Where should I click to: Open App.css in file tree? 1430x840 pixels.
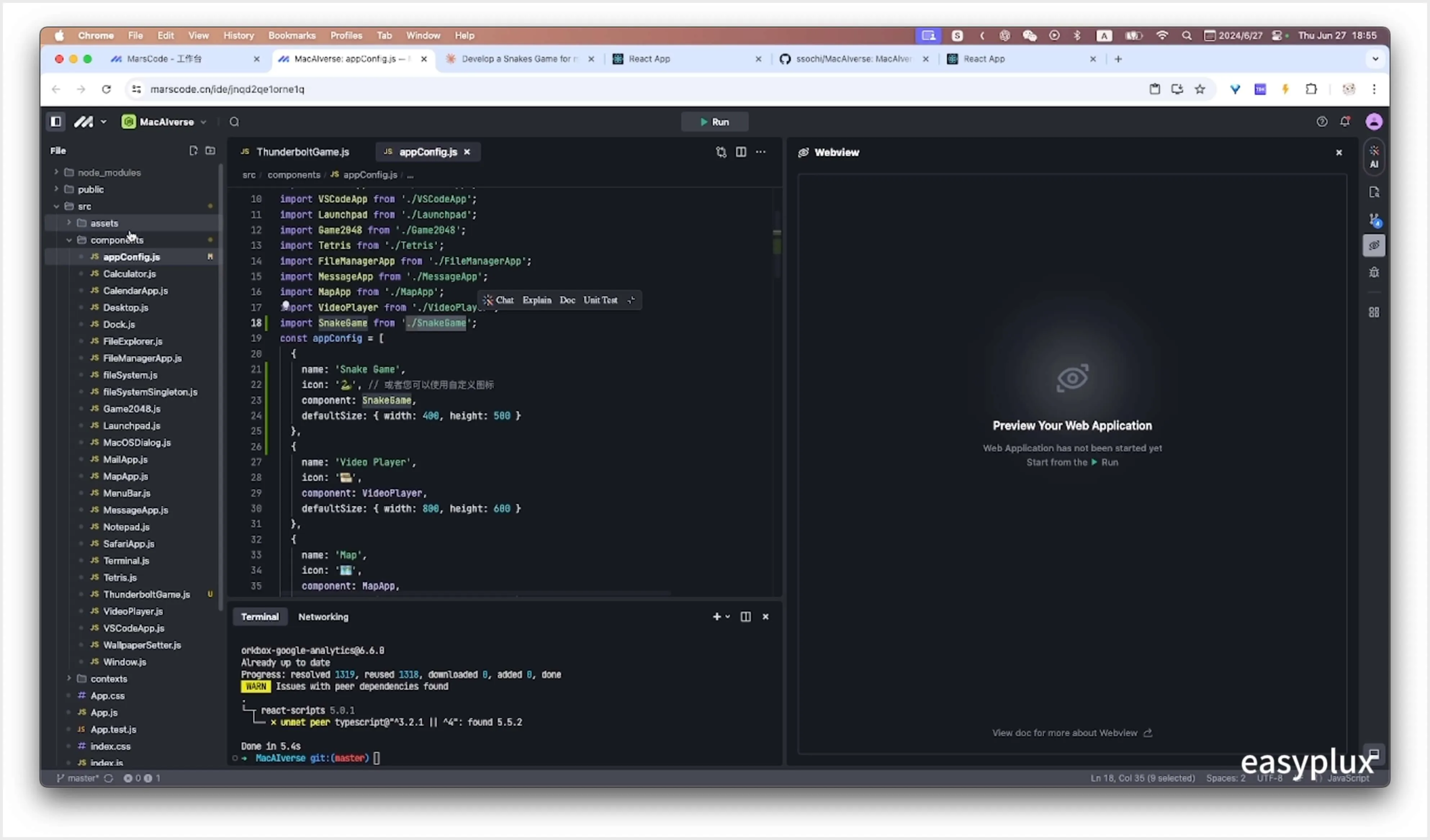click(x=107, y=695)
